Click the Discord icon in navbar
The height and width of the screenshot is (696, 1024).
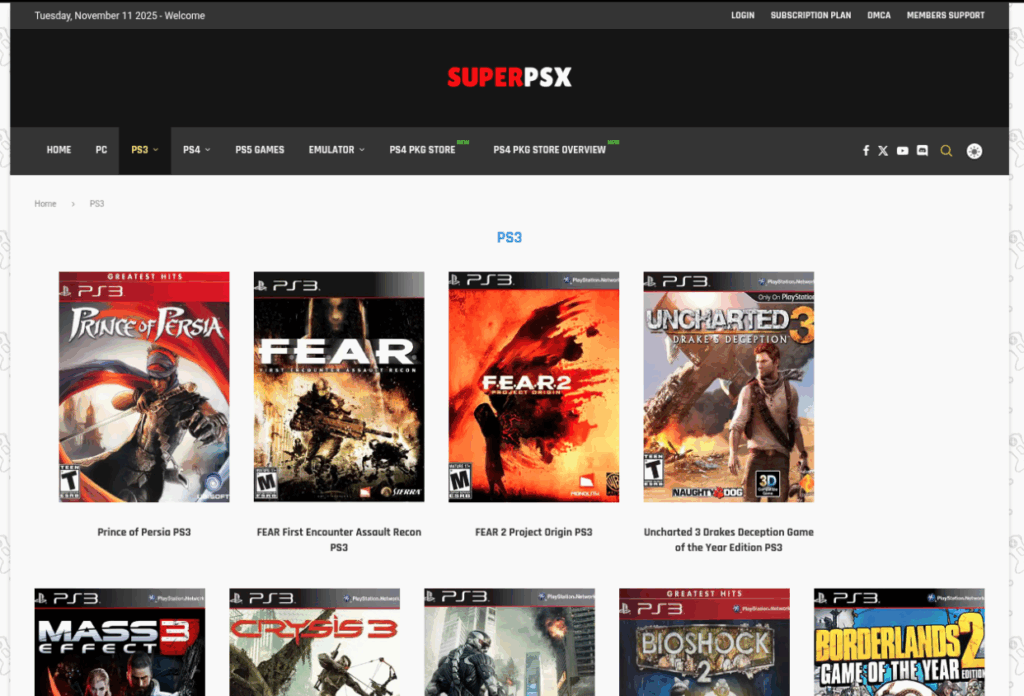[x=922, y=150]
